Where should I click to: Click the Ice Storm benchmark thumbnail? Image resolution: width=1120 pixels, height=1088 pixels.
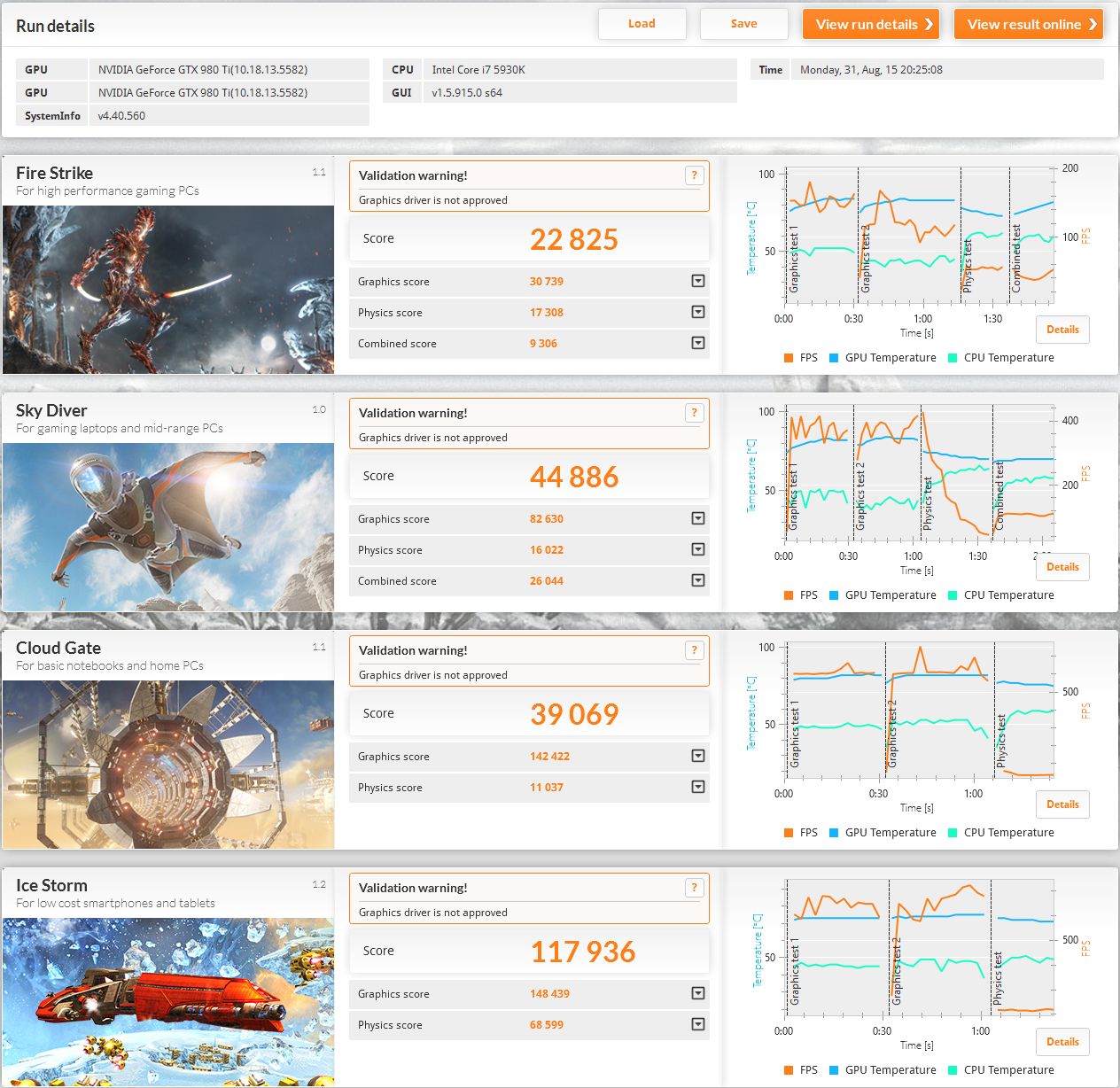168,1002
